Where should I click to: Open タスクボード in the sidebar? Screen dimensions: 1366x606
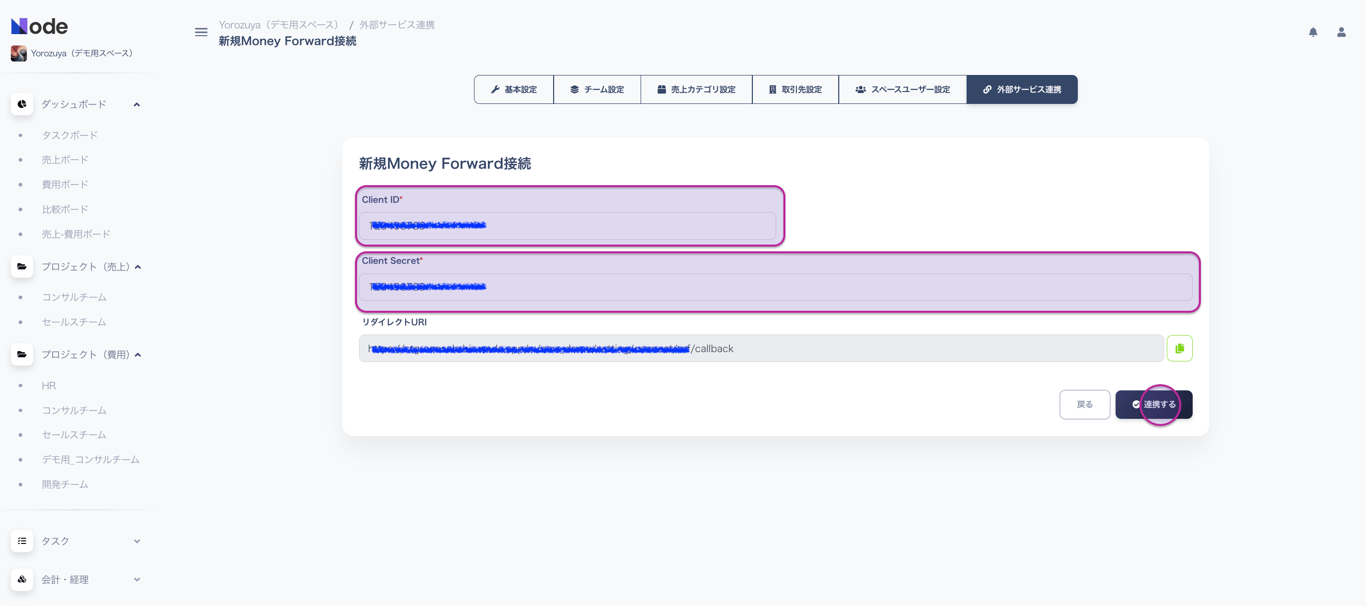(x=70, y=135)
